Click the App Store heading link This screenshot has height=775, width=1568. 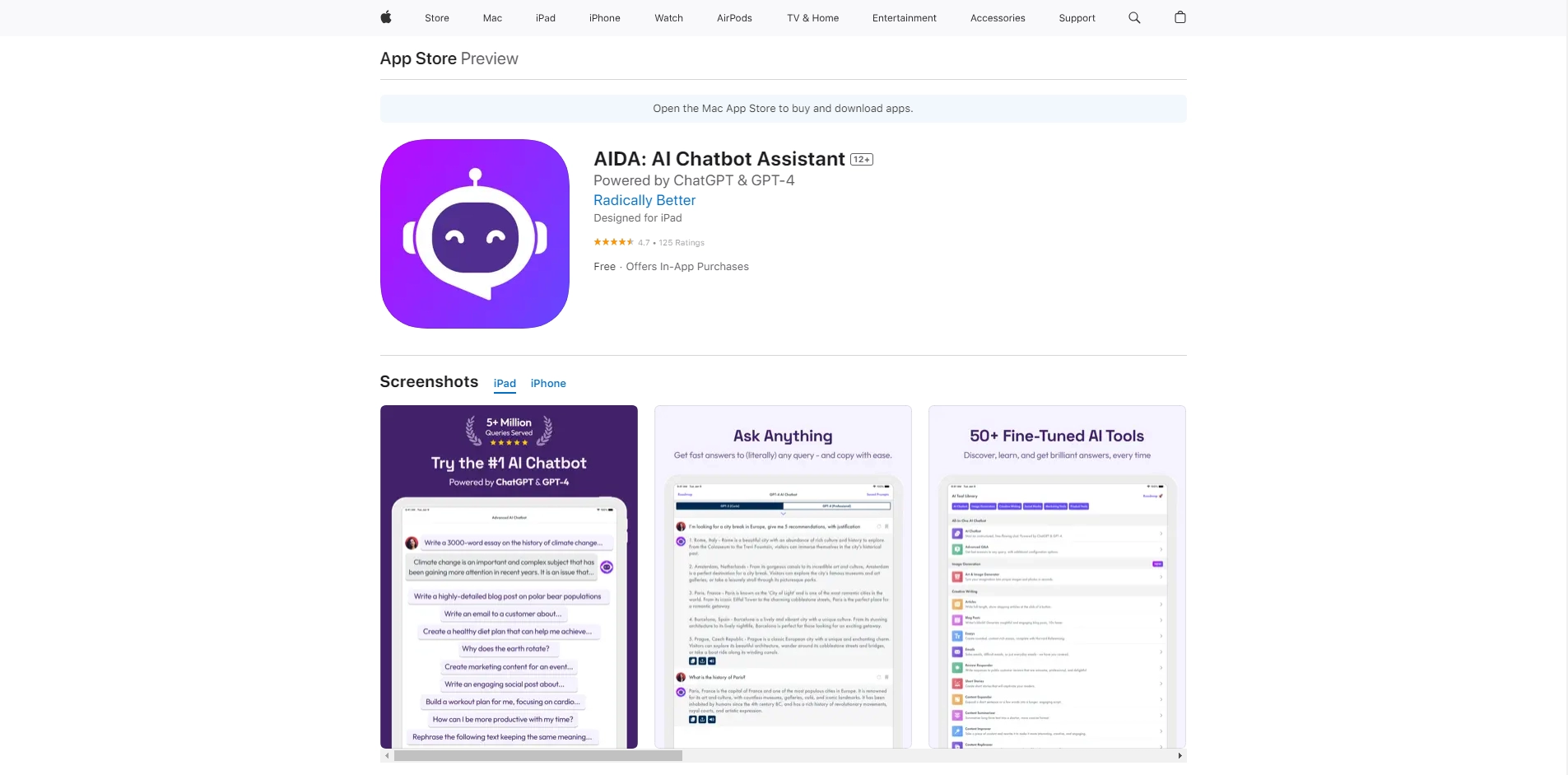418,58
